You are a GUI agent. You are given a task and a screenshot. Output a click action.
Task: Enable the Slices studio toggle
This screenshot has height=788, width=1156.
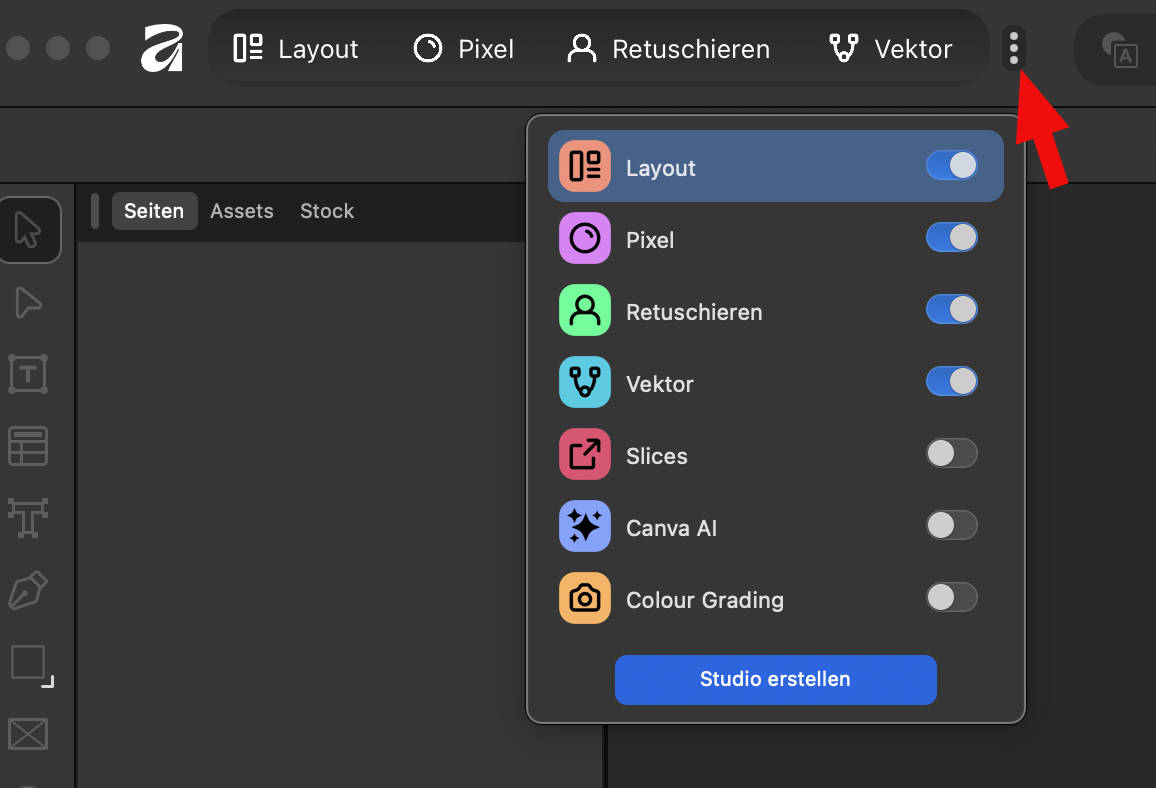tap(951, 454)
